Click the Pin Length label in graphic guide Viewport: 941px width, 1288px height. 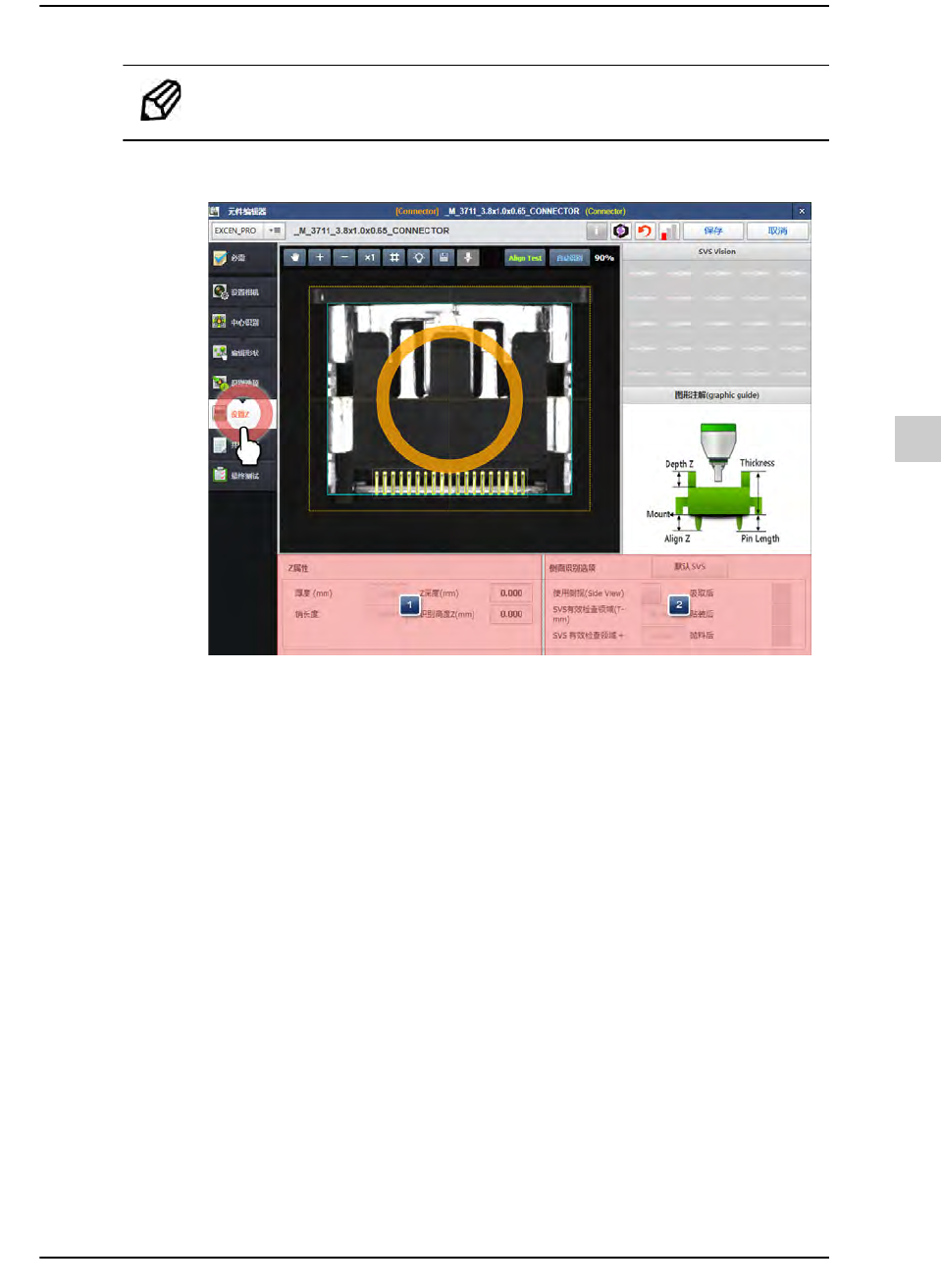[760, 539]
